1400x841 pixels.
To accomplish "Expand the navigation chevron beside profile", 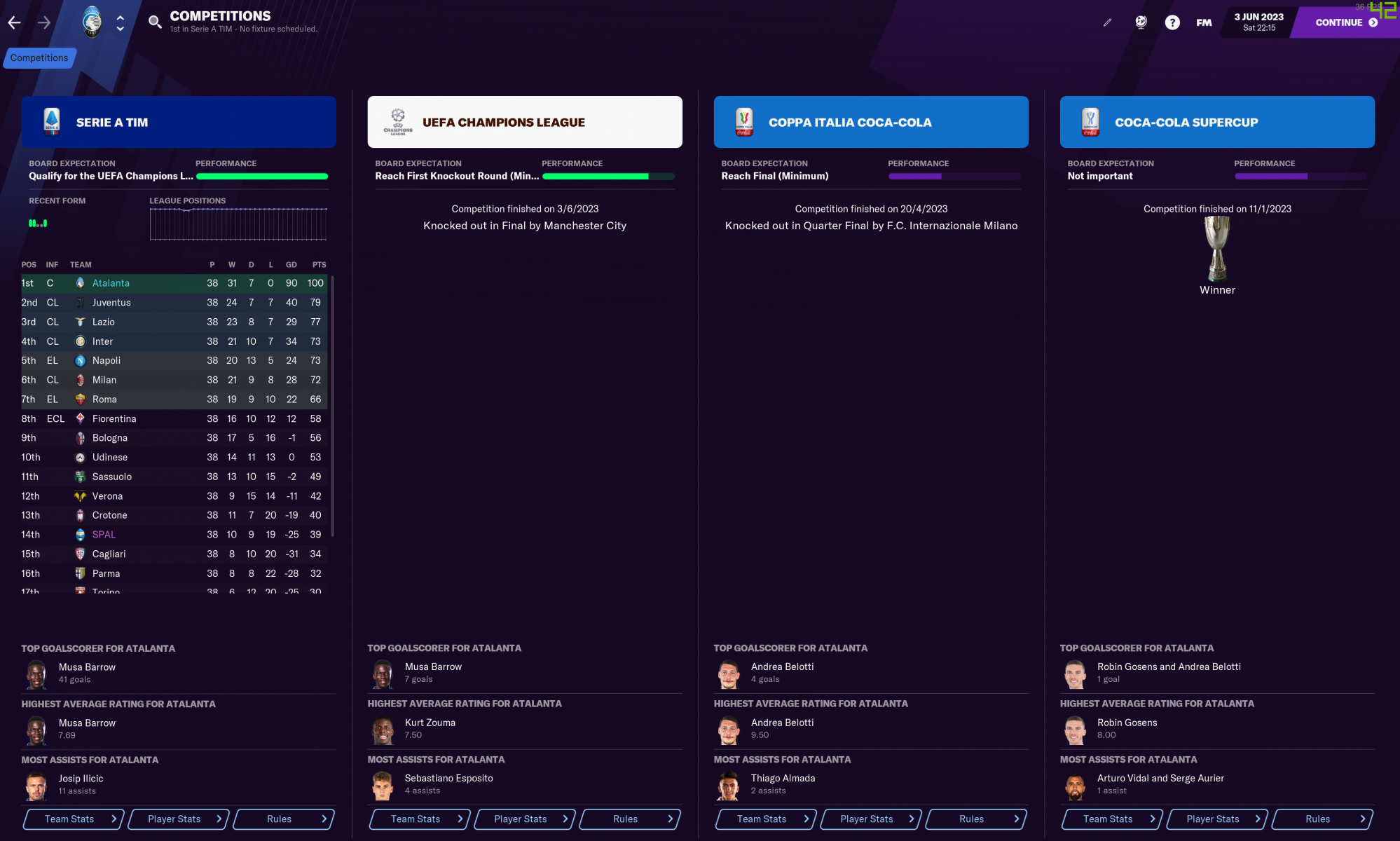I will 118,22.
